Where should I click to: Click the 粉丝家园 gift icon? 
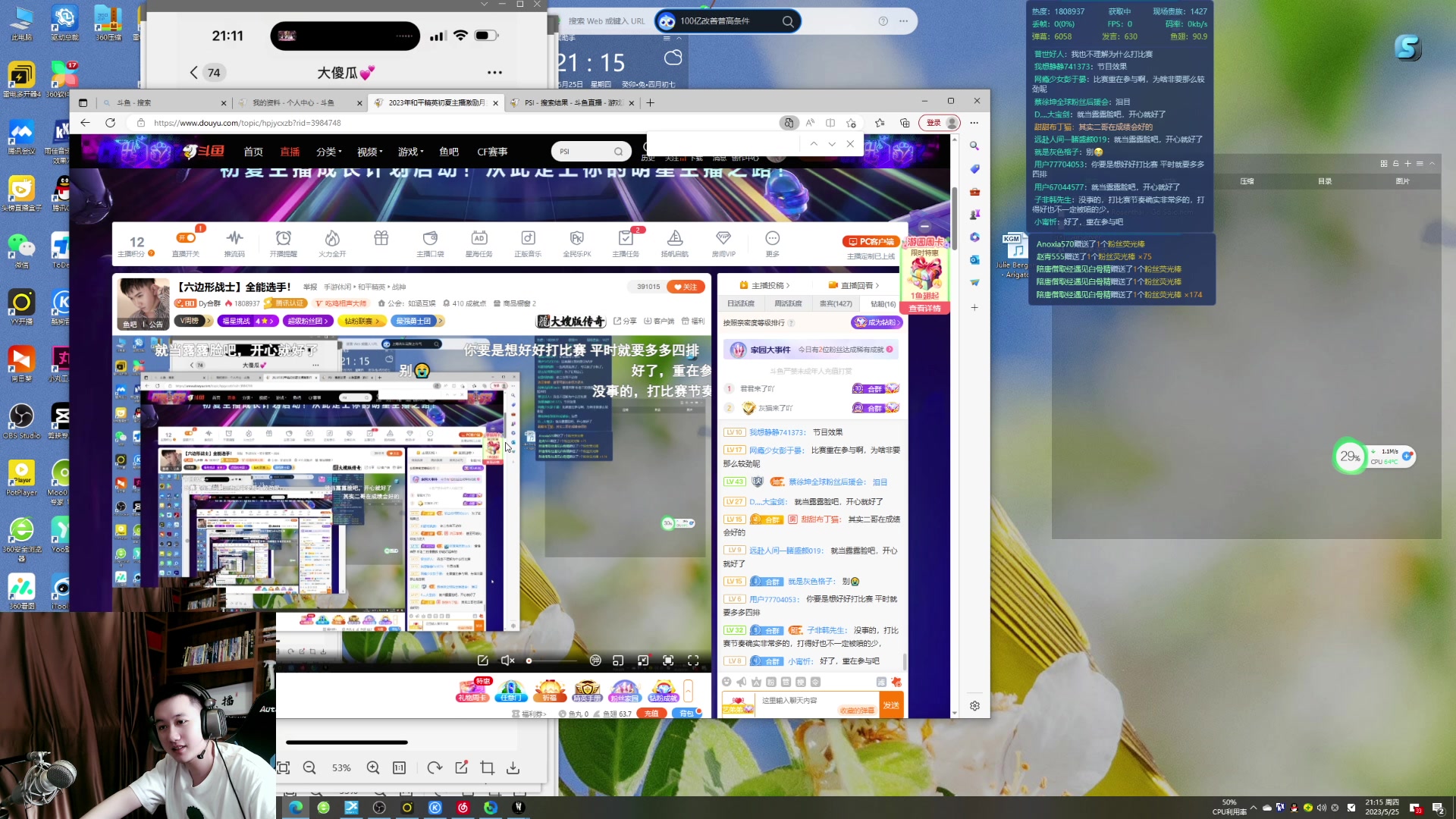click(x=625, y=690)
